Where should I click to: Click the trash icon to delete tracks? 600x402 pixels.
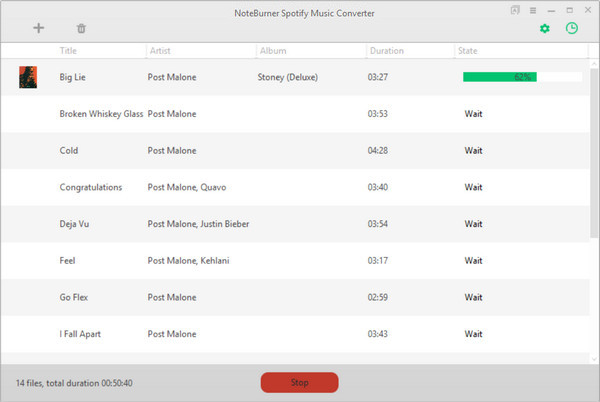(x=81, y=28)
